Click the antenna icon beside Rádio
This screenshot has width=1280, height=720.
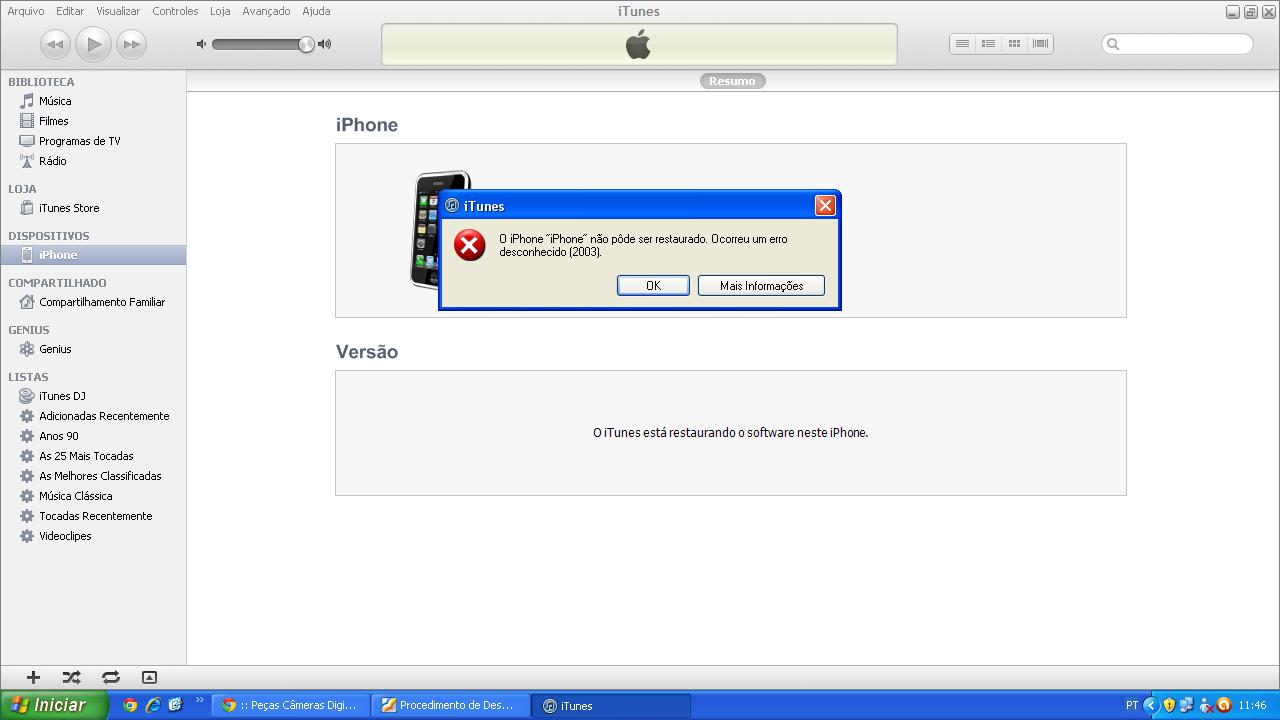click(27, 161)
